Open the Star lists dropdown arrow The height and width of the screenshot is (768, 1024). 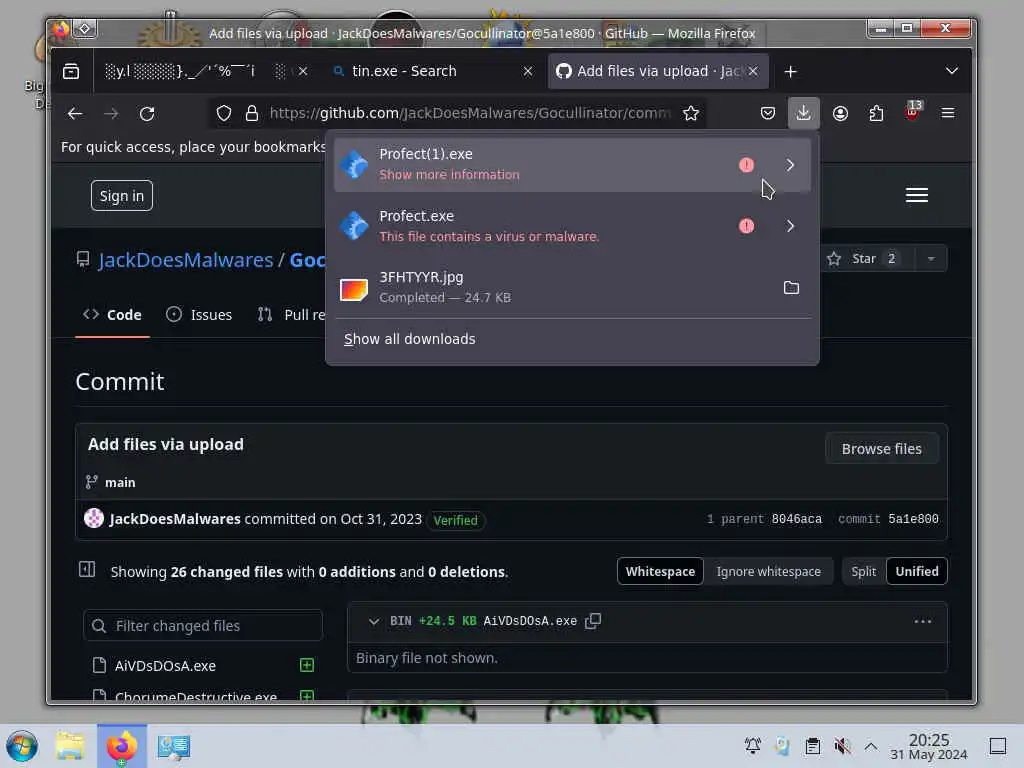click(931, 259)
